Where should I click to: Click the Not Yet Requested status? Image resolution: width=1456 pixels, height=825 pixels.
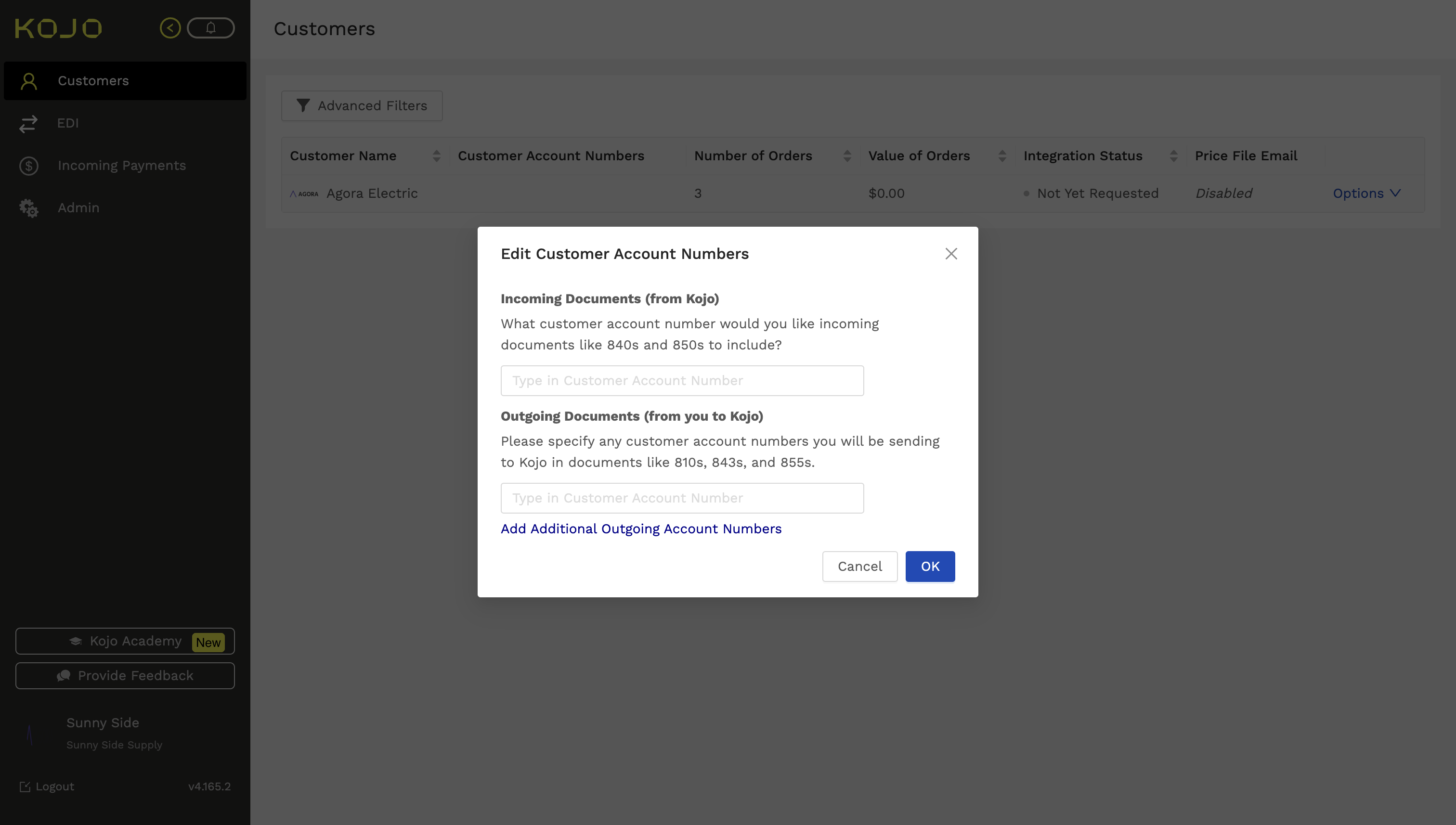tap(1091, 193)
